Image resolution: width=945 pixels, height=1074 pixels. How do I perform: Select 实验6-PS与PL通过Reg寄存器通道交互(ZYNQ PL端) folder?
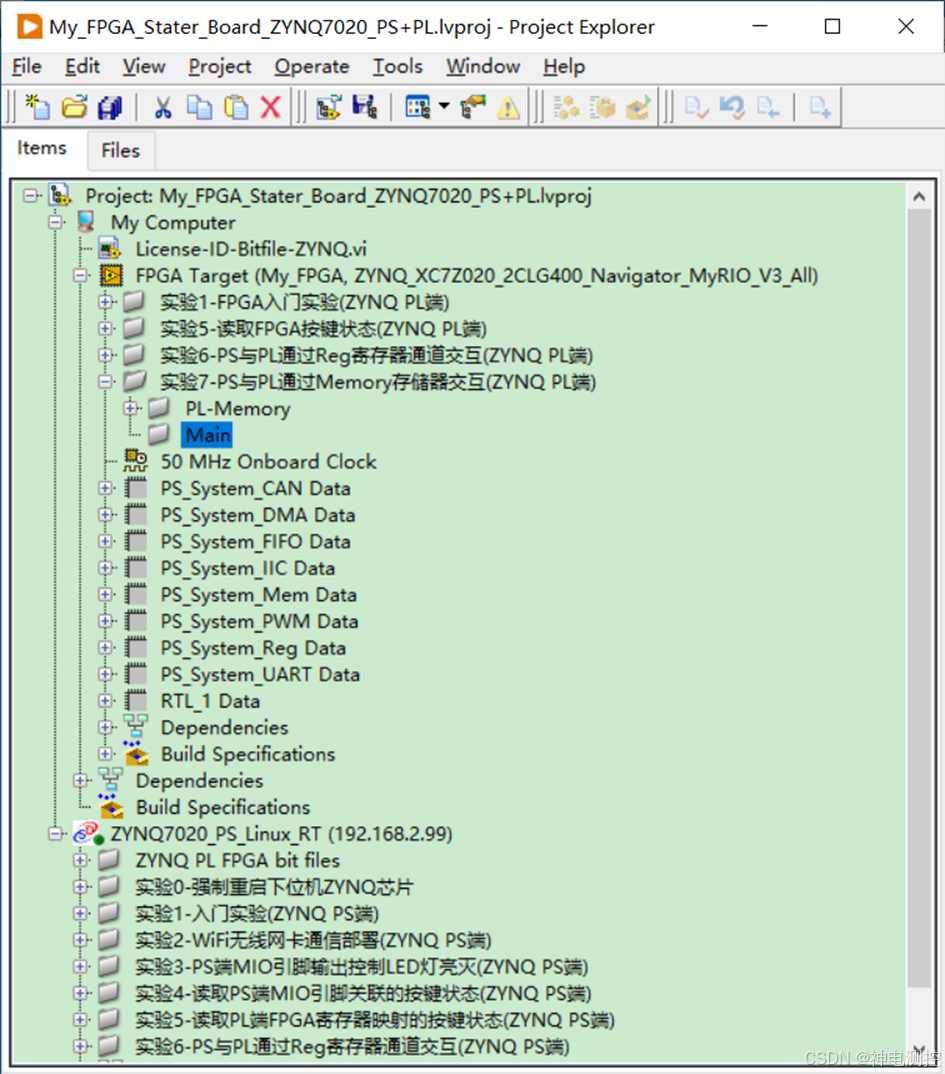(377, 355)
